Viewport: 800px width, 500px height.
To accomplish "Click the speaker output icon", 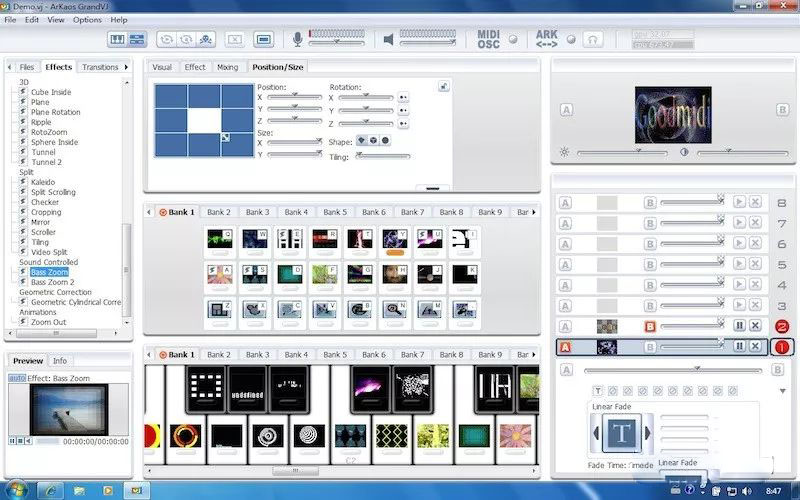I will [x=388, y=39].
